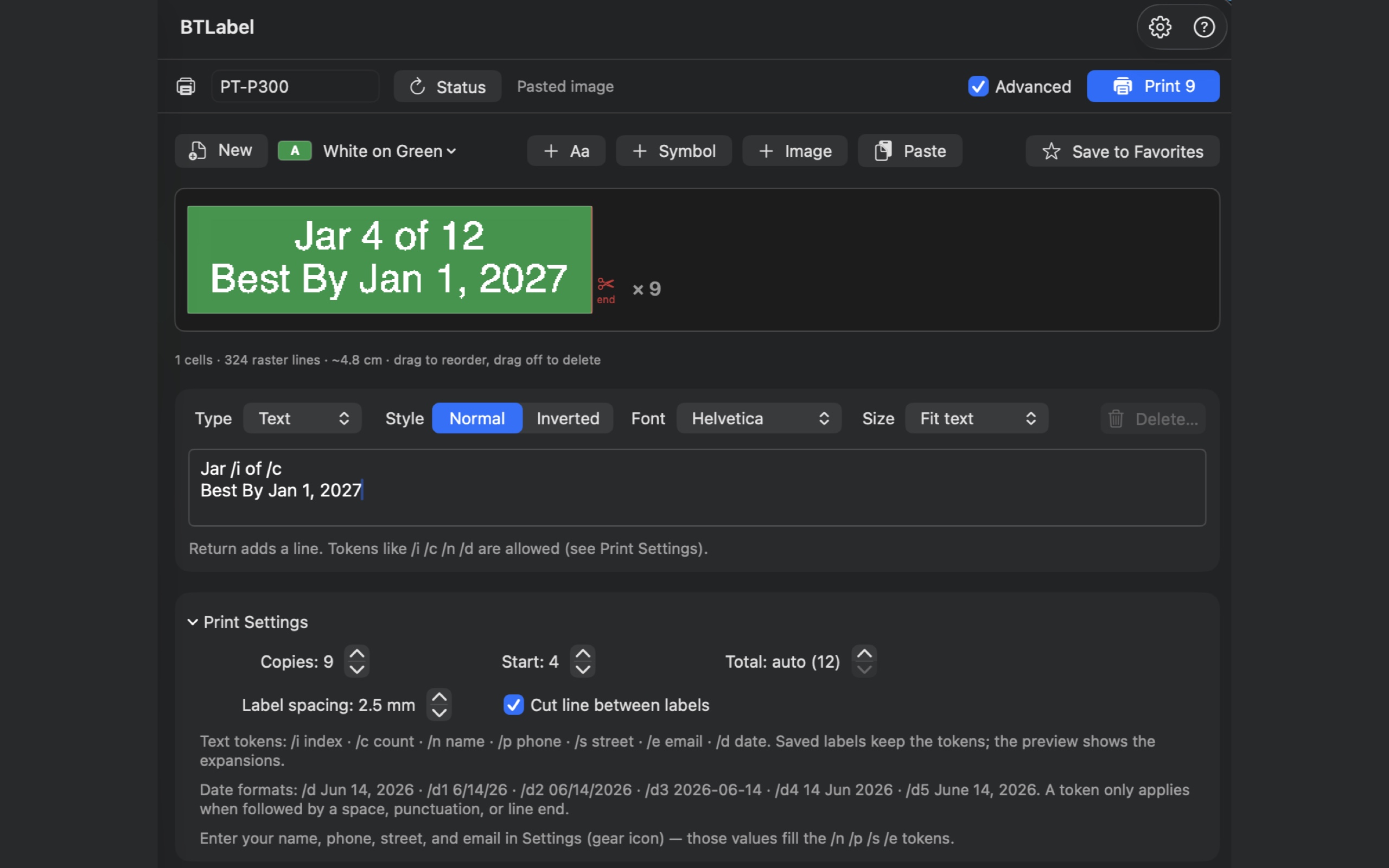Click the Print 9 button

coord(1152,86)
